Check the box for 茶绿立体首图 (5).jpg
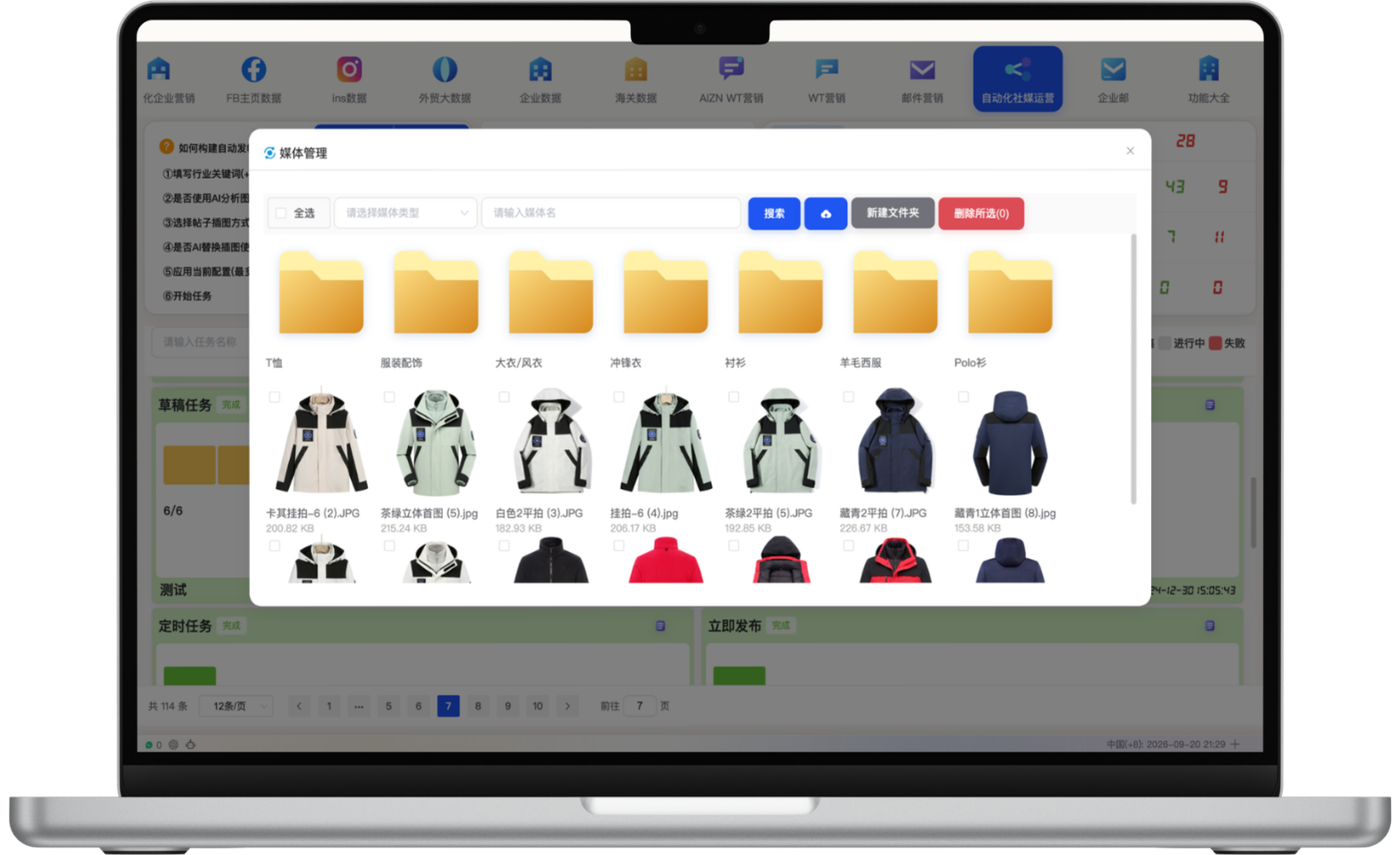 pos(389,397)
